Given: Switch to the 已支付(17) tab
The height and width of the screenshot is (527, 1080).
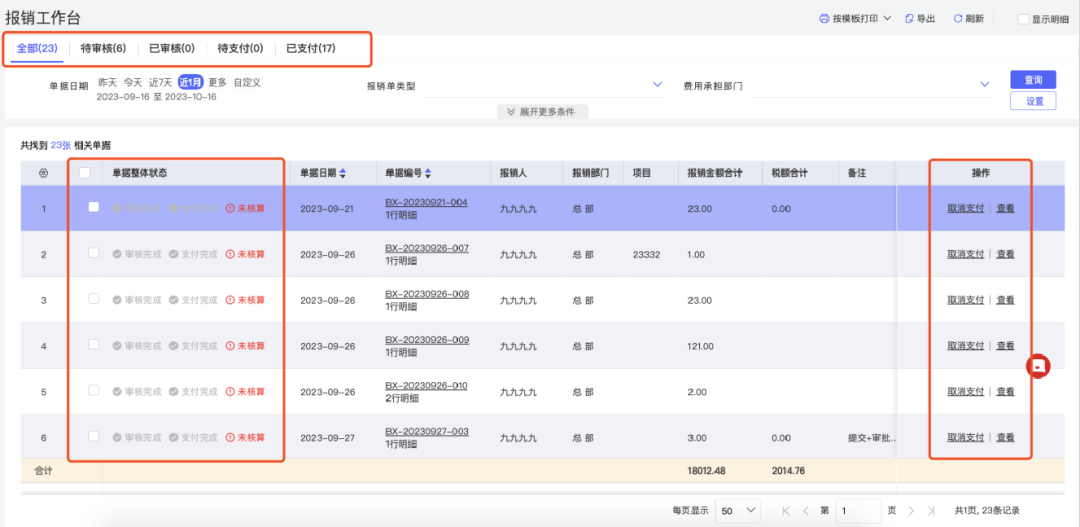Looking at the screenshot, I should click(311, 49).
